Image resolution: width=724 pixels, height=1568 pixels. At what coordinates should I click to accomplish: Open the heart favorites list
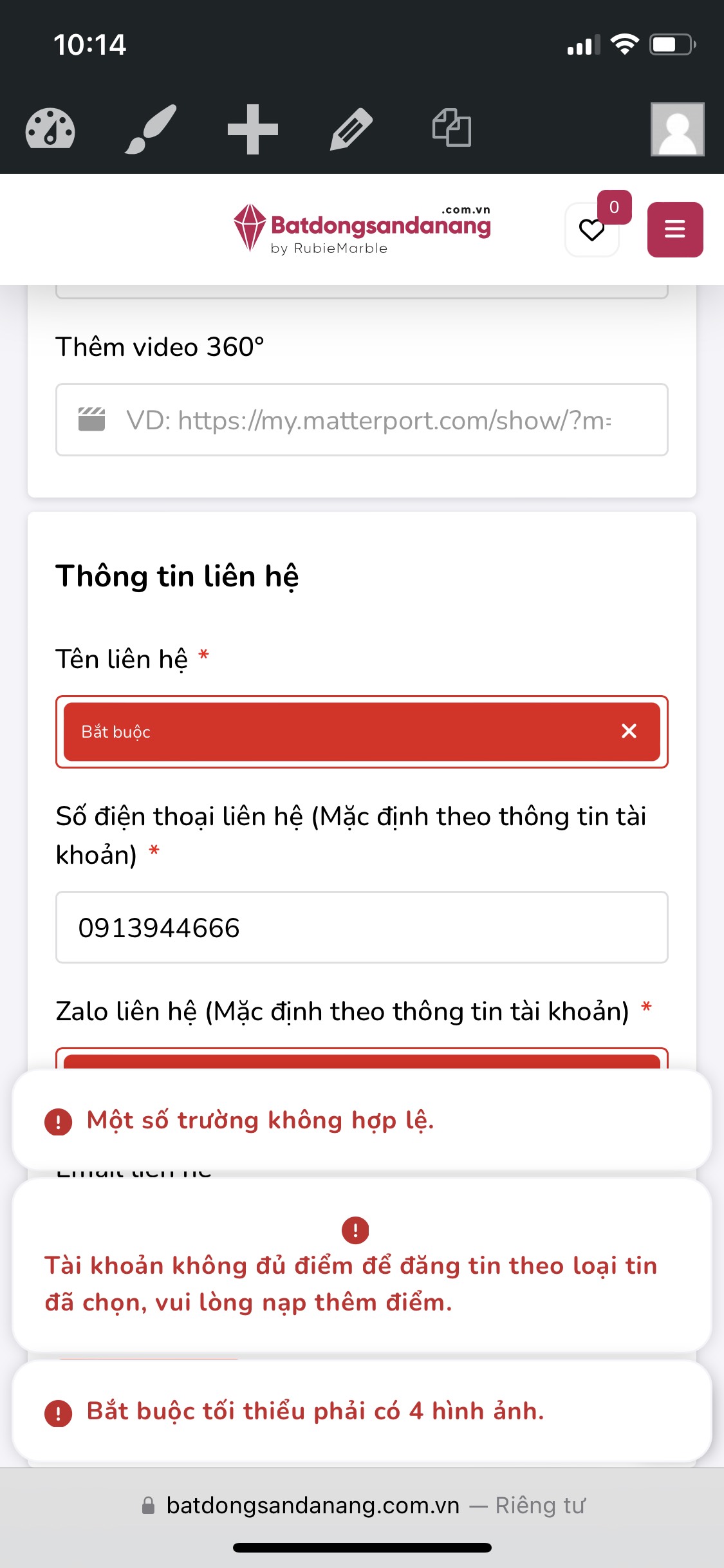point(592,230)
